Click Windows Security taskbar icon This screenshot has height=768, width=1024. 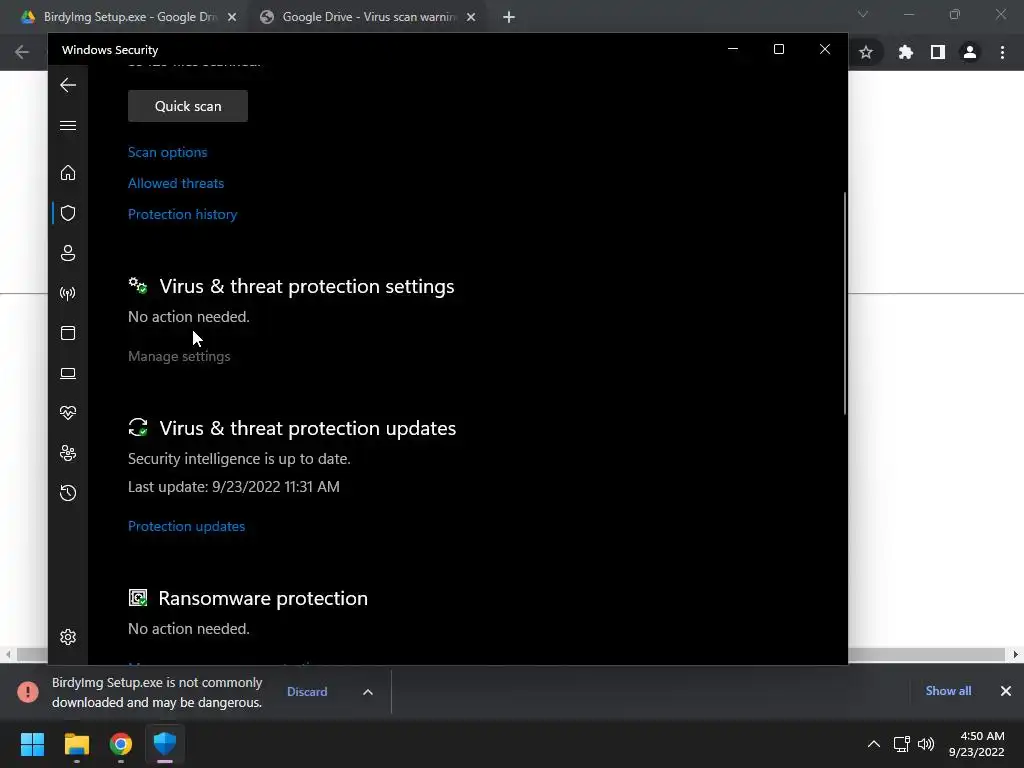pyautogui.click(x=165, y=744)
